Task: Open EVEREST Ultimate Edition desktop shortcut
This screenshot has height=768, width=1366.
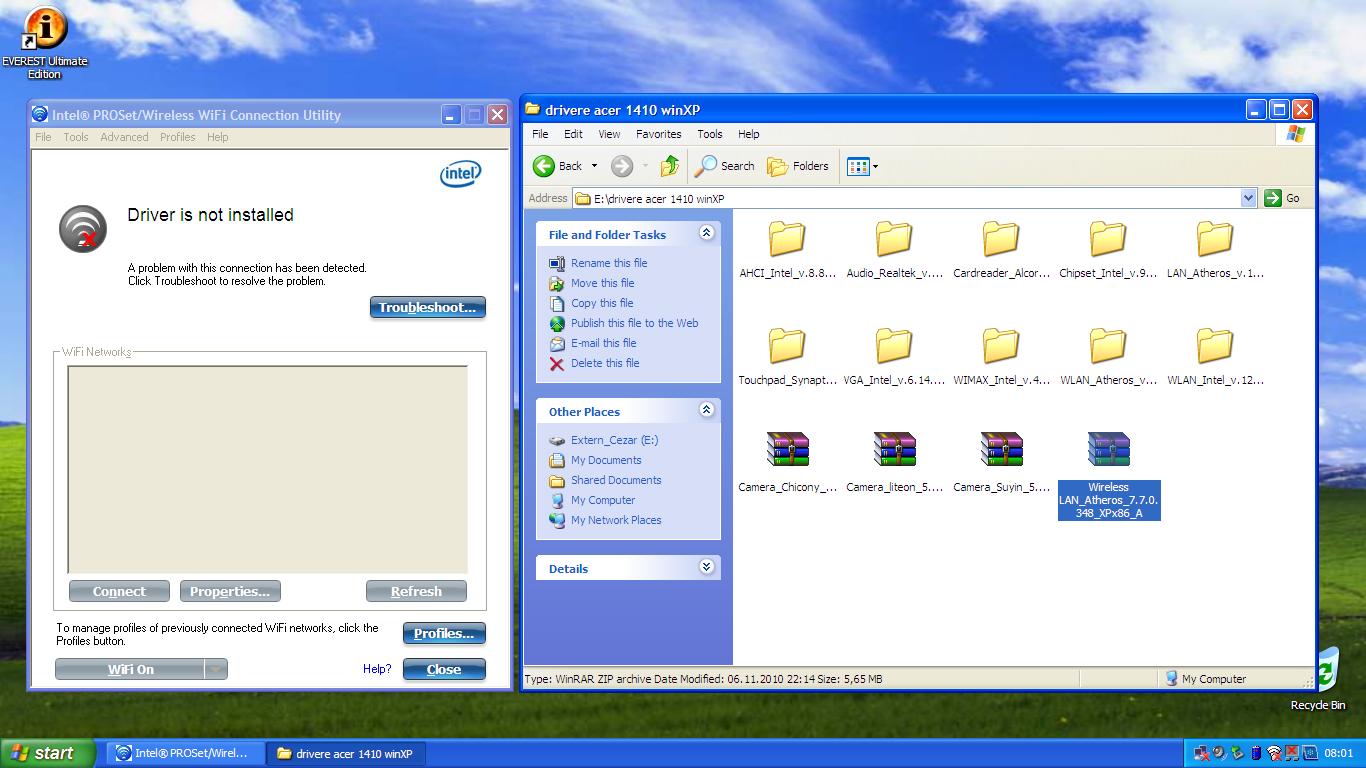Action: coord(44,44)
